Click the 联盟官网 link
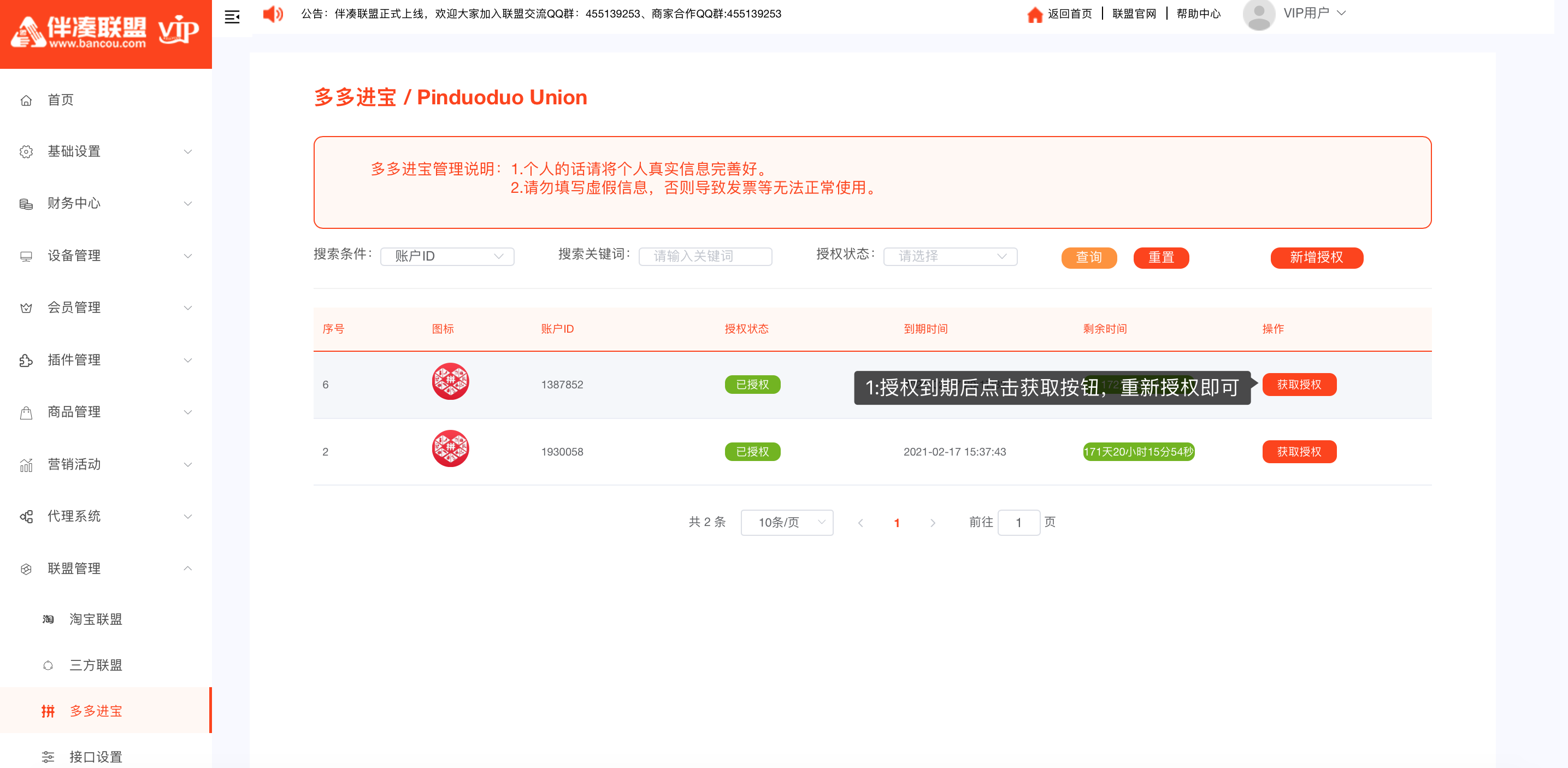Screen dimensions: 1568x768 coord(1134,14)
